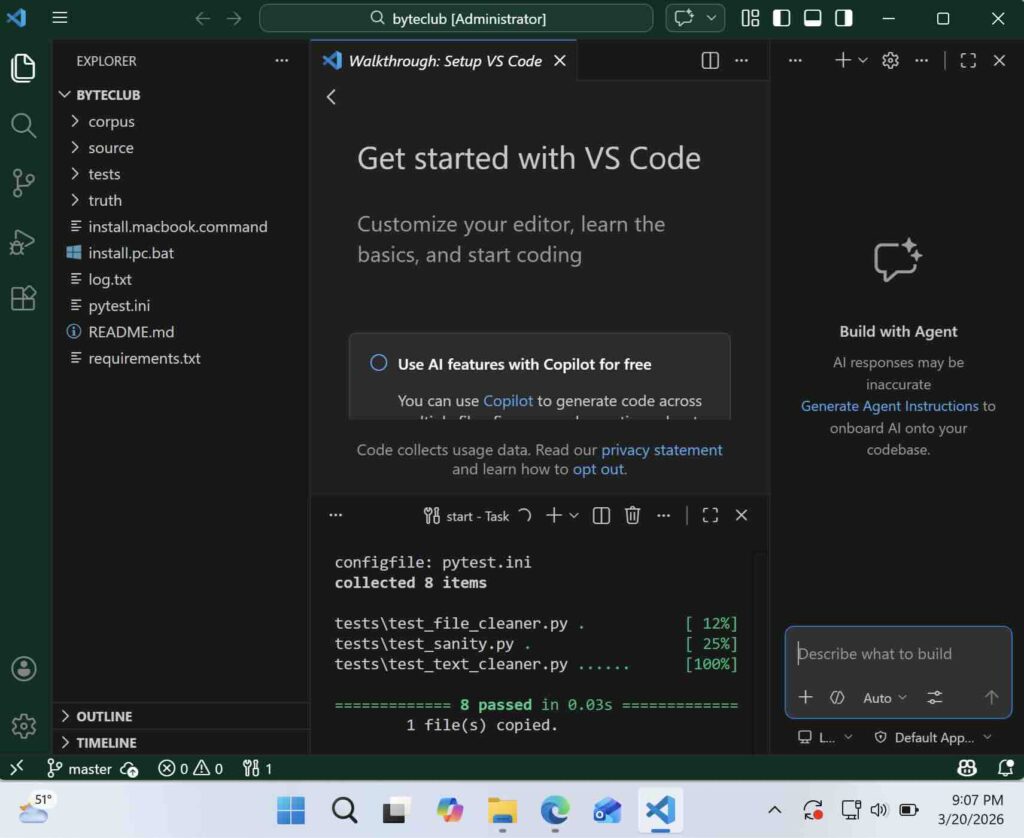Kill the terminal with trash icon
Image resolution: width=1024 pixels, height=838 pixels.
[x=632, y=515]
